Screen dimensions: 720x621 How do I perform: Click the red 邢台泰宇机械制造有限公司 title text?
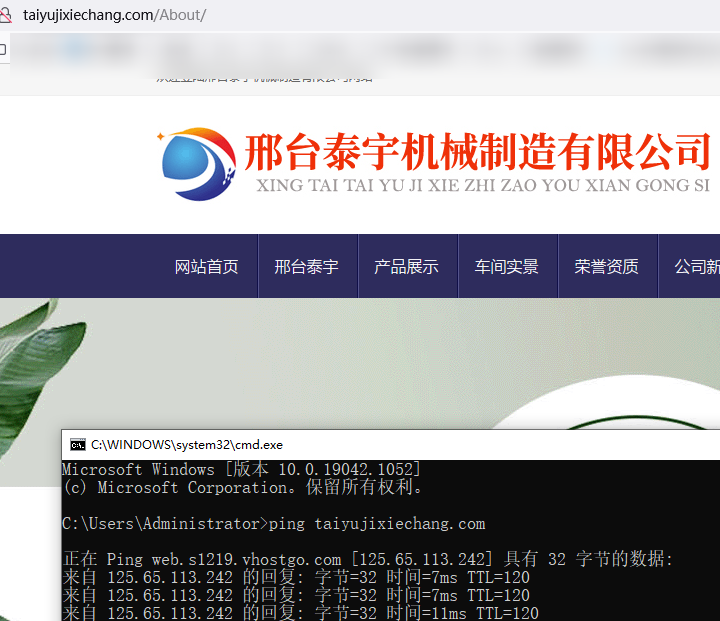(477, 152)
